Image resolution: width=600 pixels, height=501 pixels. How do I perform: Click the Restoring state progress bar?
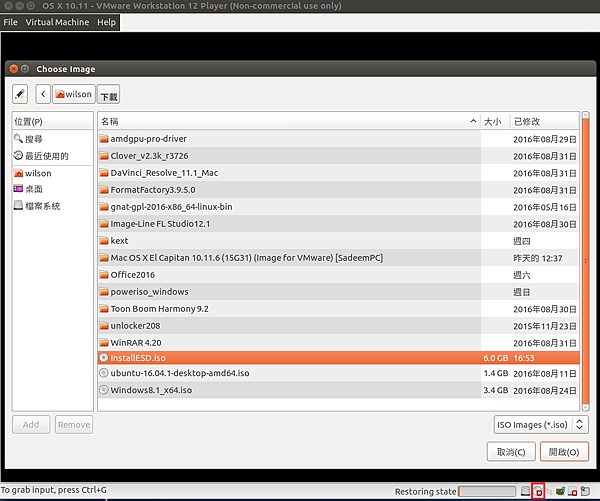[x=487, y=491]
